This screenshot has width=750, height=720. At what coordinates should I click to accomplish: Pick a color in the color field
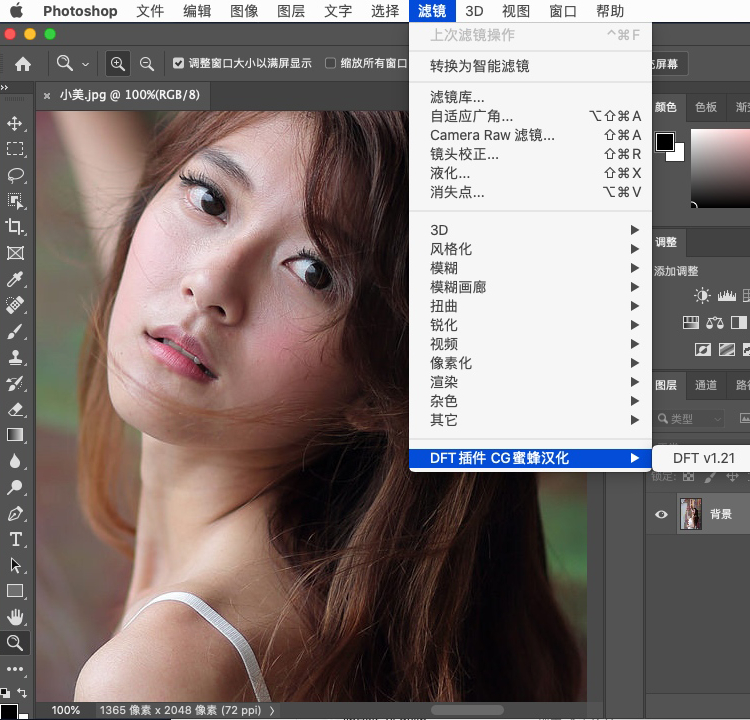pyautogui.click(x=720, y=167)
